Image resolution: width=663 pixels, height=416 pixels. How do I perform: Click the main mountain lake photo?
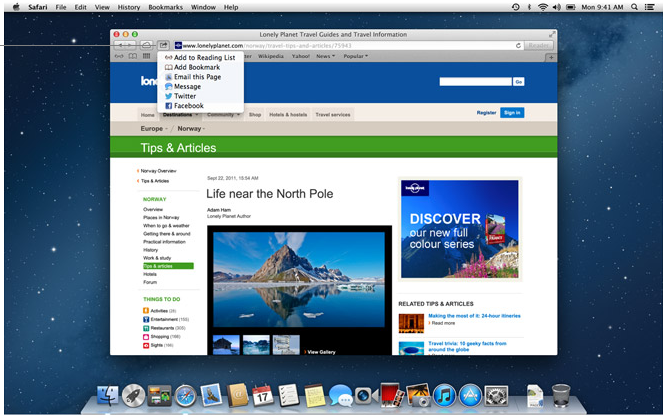coord(299,279)
